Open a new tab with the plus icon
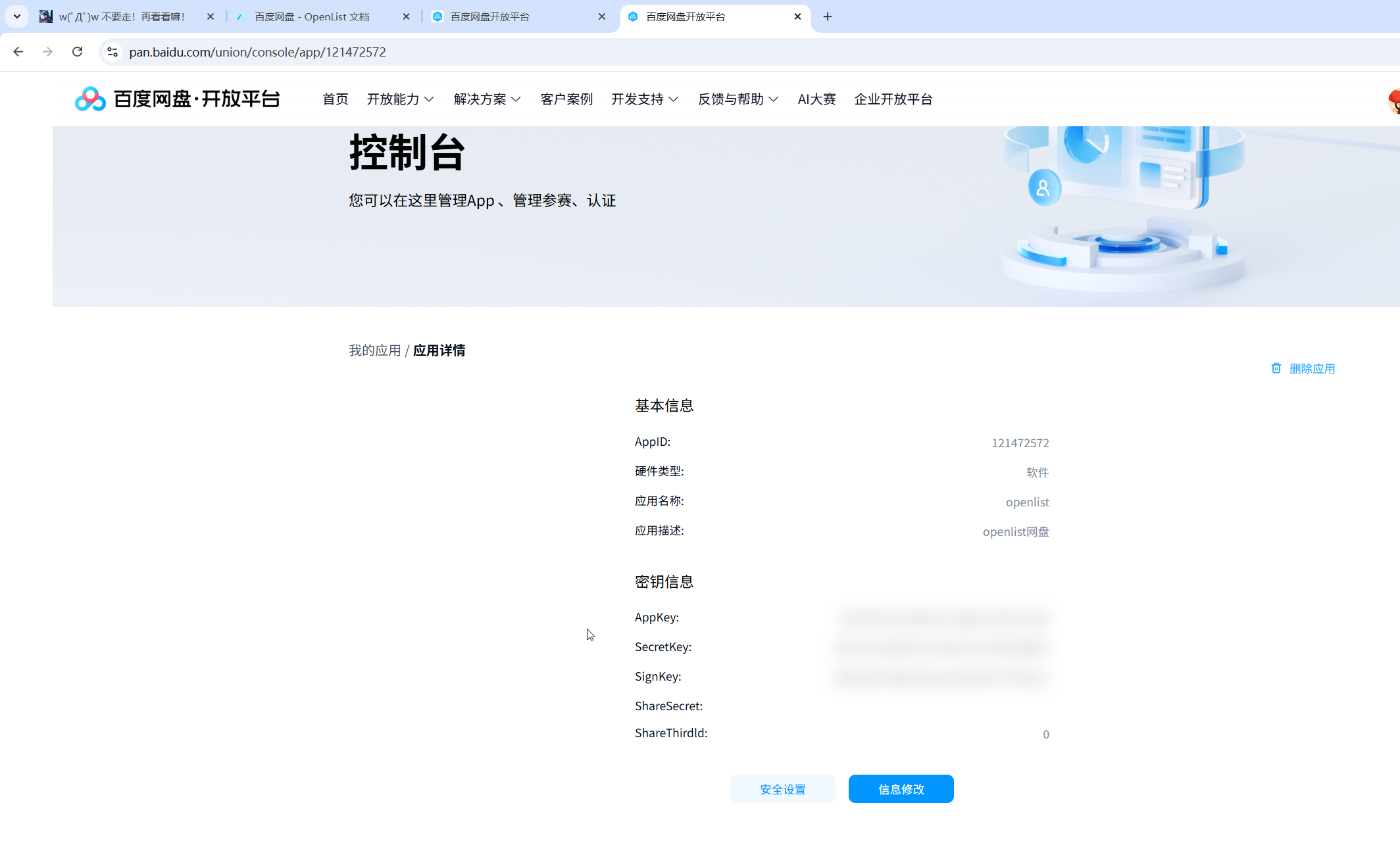The image size is (1400, 847). (828, 16)
